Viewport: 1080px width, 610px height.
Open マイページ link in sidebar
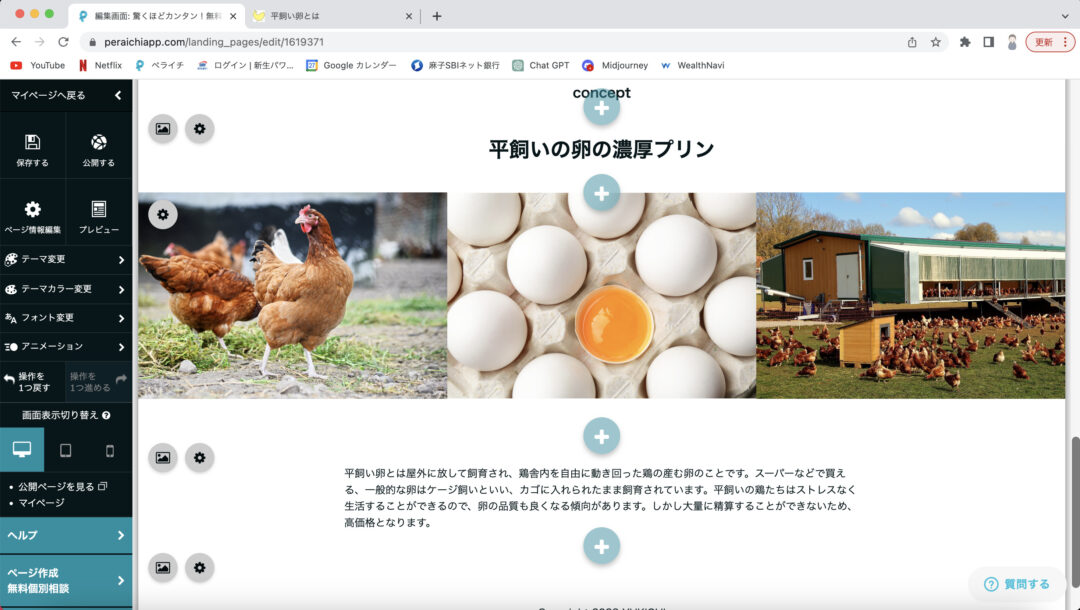(41, 503)
